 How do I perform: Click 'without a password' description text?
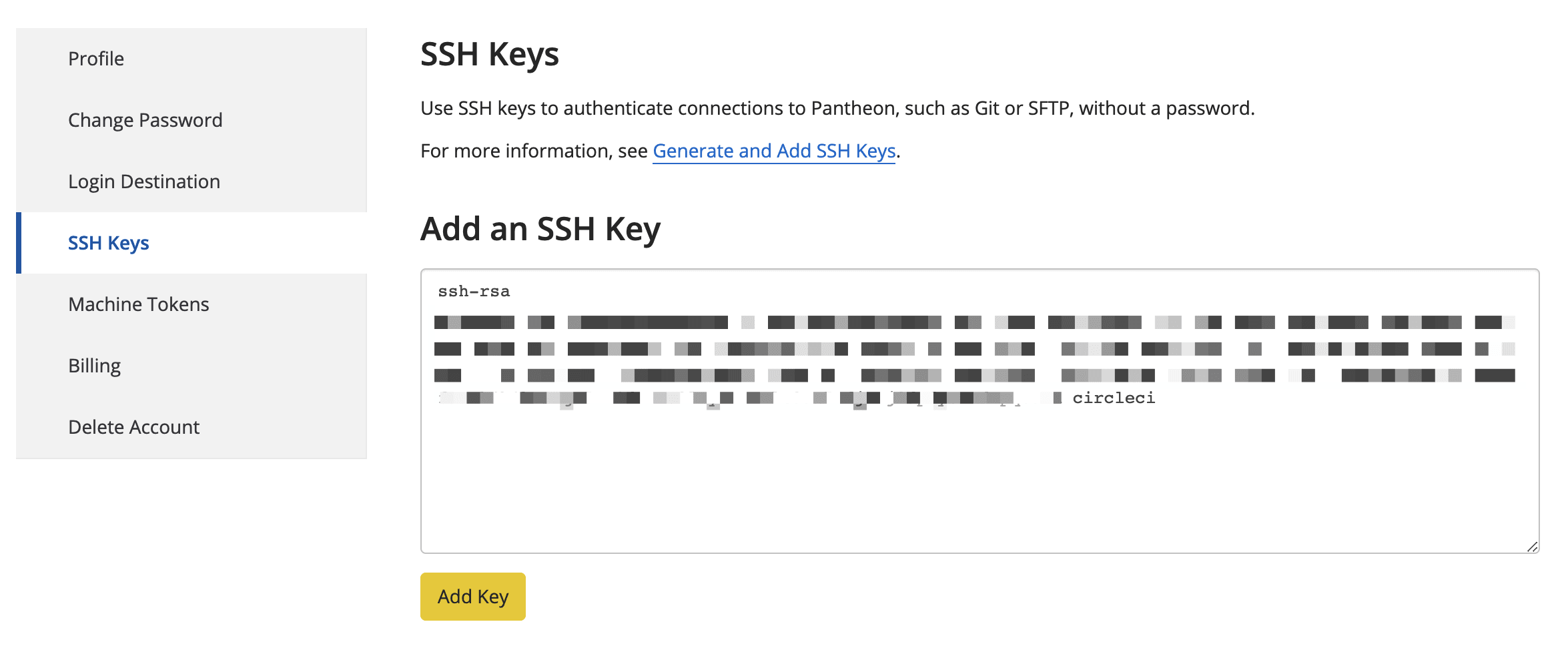(1166, 108)
